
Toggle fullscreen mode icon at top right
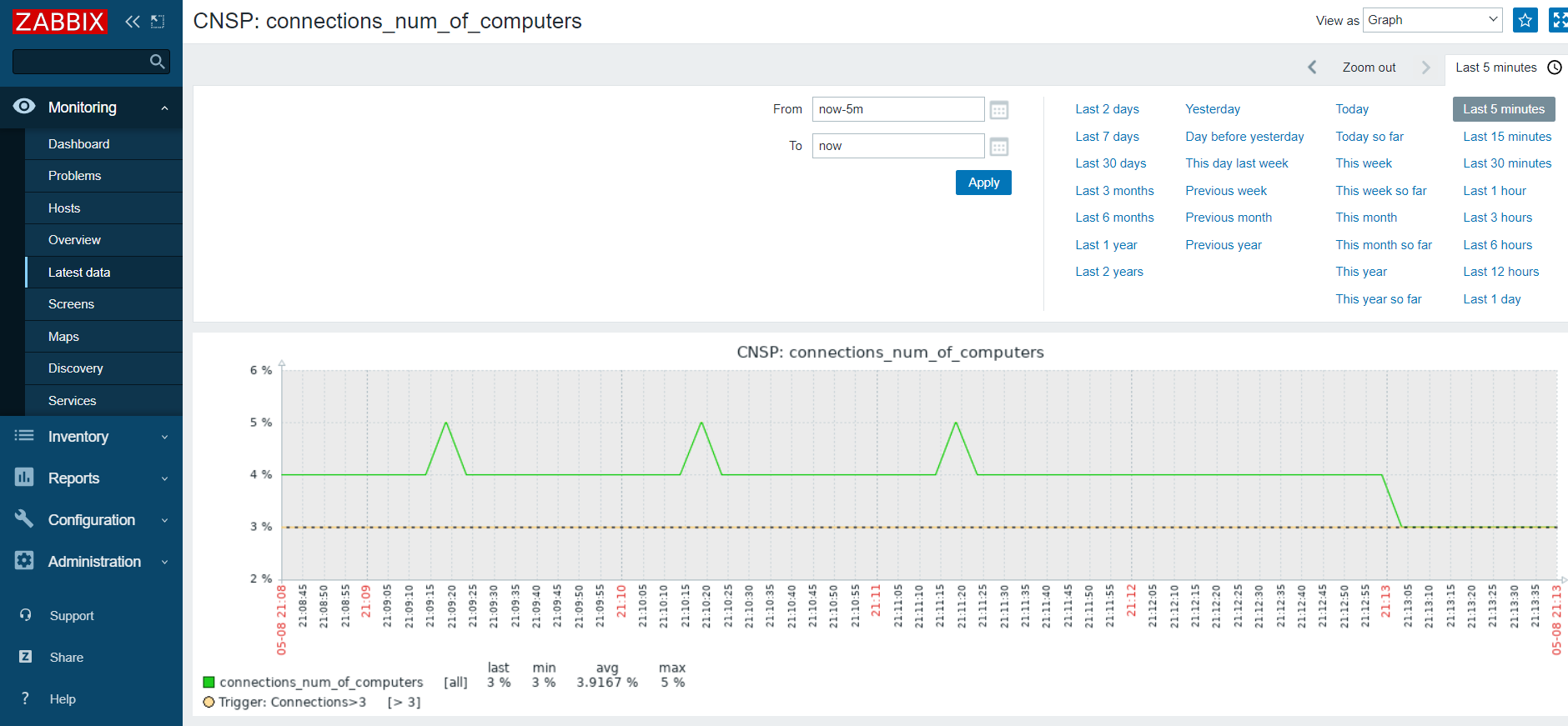[1558, 20]
